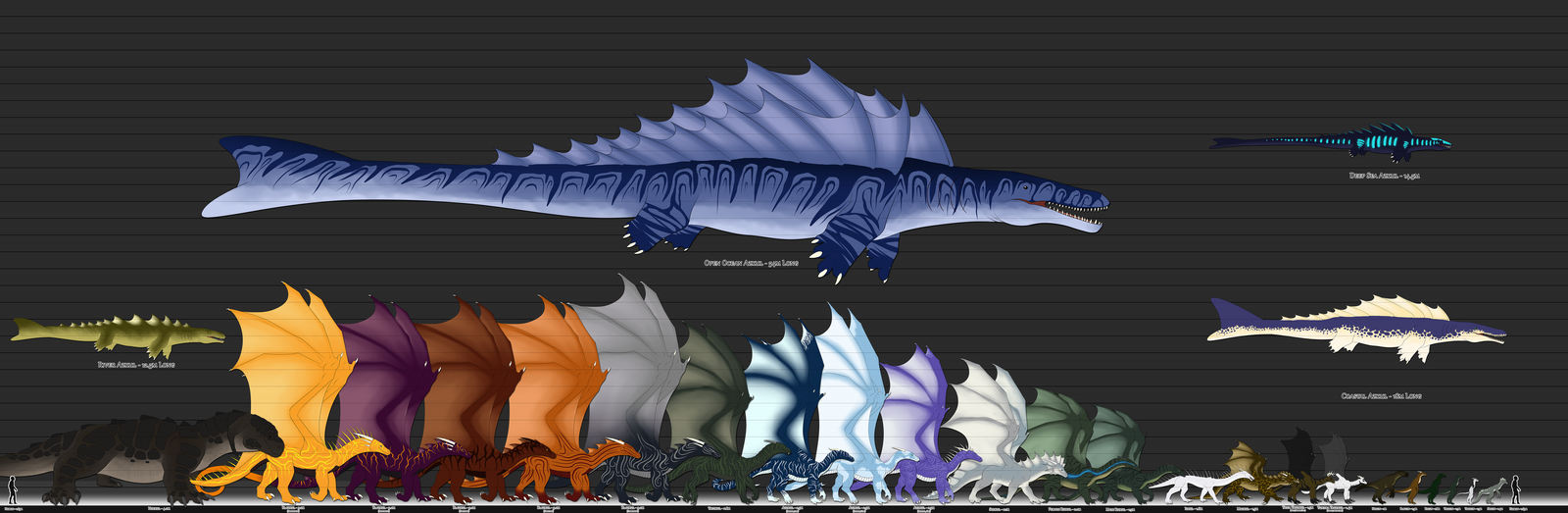Select the olive-green spiked river creature
This screenshot has width=1568, height=513.
(118, 336)
